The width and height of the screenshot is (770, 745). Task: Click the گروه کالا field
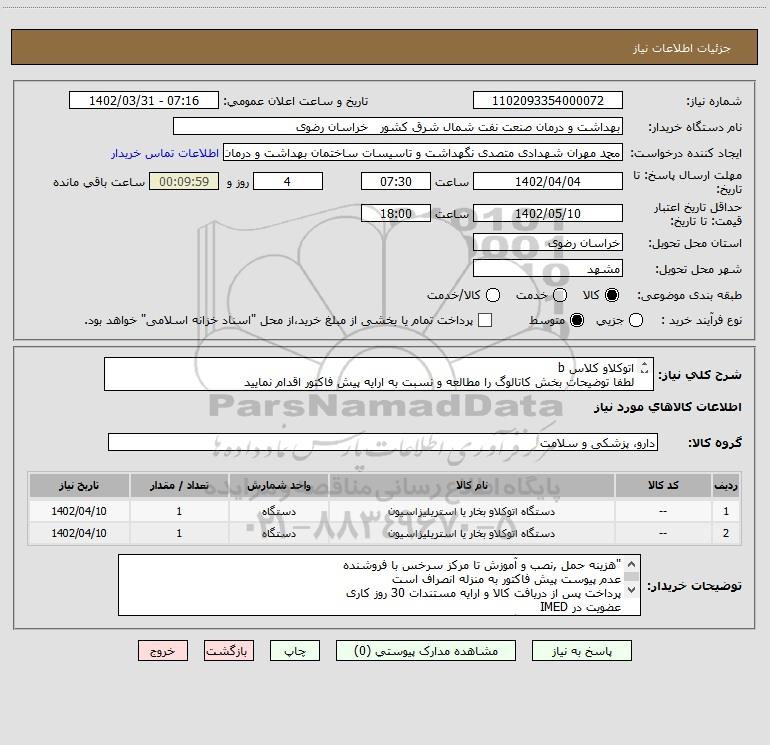tap(383, 442)
